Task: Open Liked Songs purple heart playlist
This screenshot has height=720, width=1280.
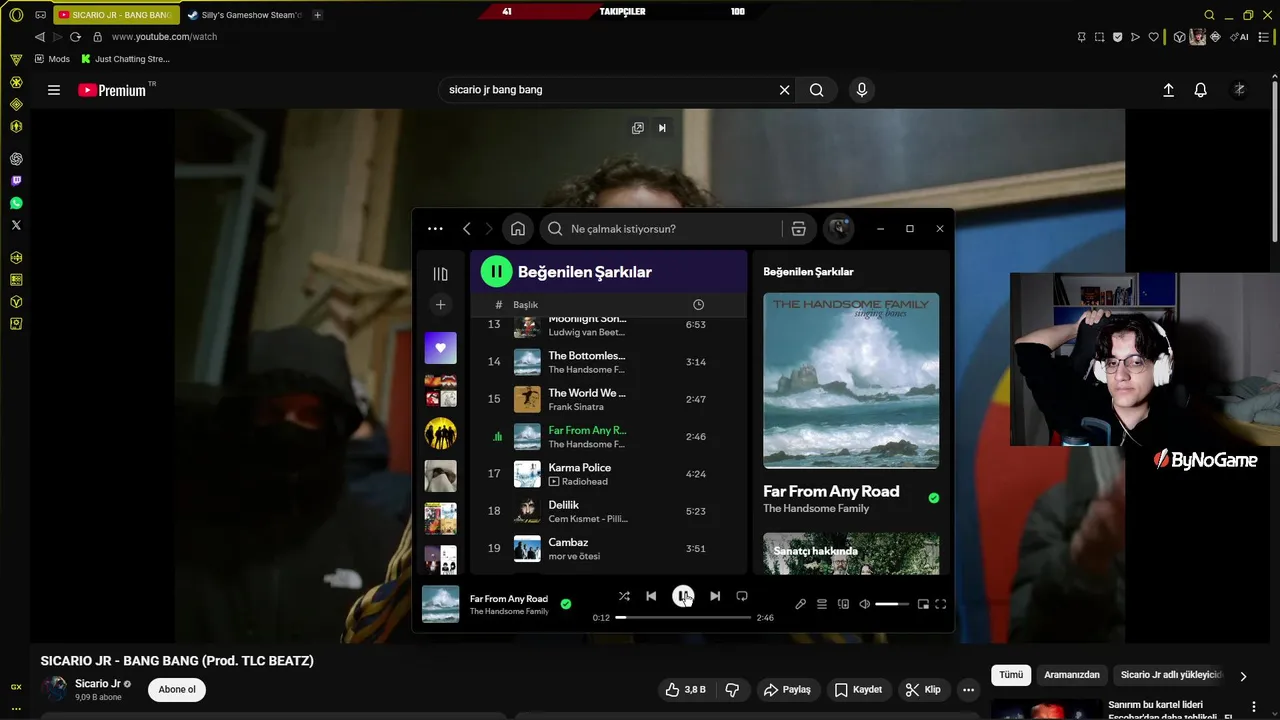Action: (441, 348)
